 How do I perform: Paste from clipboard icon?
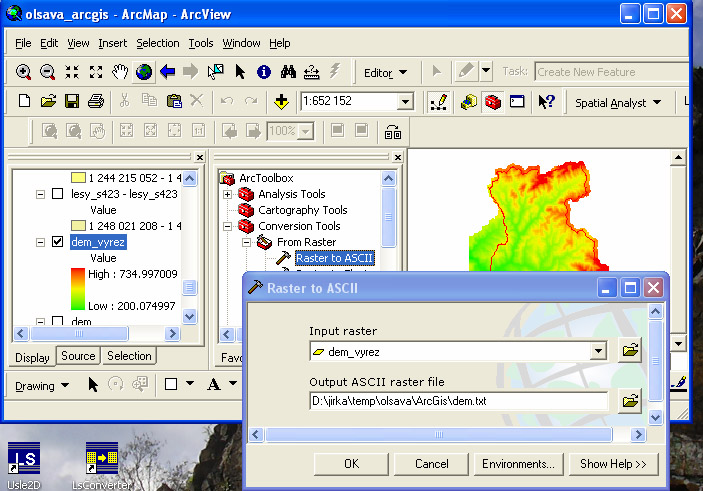(x=174, y=101)
